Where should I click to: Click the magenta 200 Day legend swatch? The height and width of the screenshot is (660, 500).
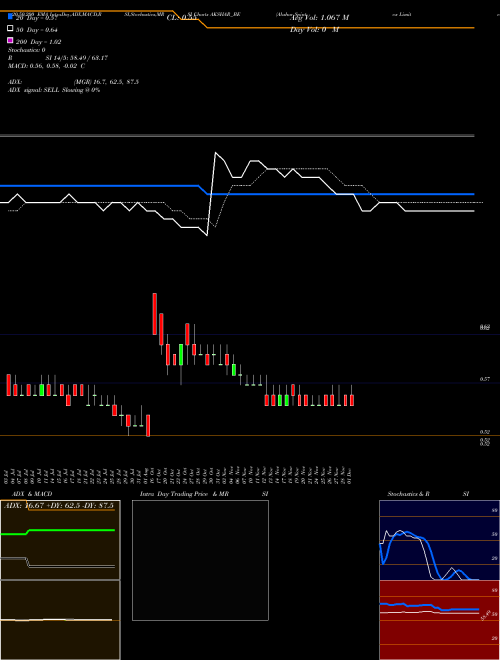(10, 41)
